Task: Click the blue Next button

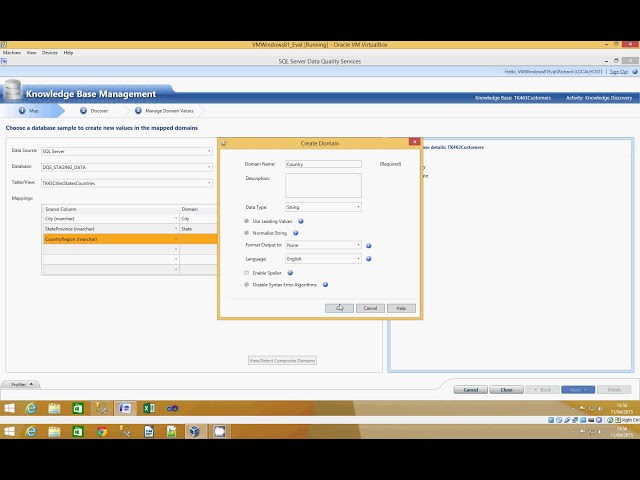Action: (578, 390)
